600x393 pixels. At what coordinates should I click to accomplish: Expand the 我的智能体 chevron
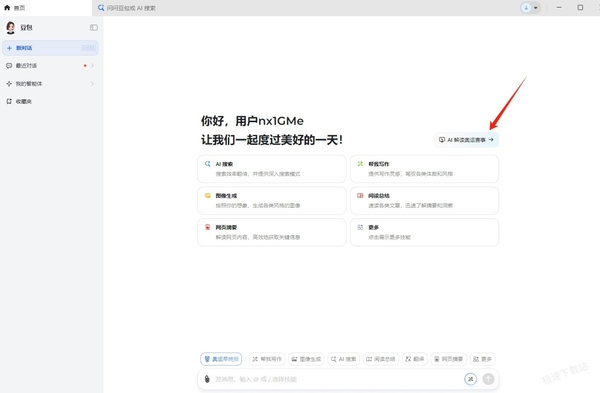tap(92, 83)
